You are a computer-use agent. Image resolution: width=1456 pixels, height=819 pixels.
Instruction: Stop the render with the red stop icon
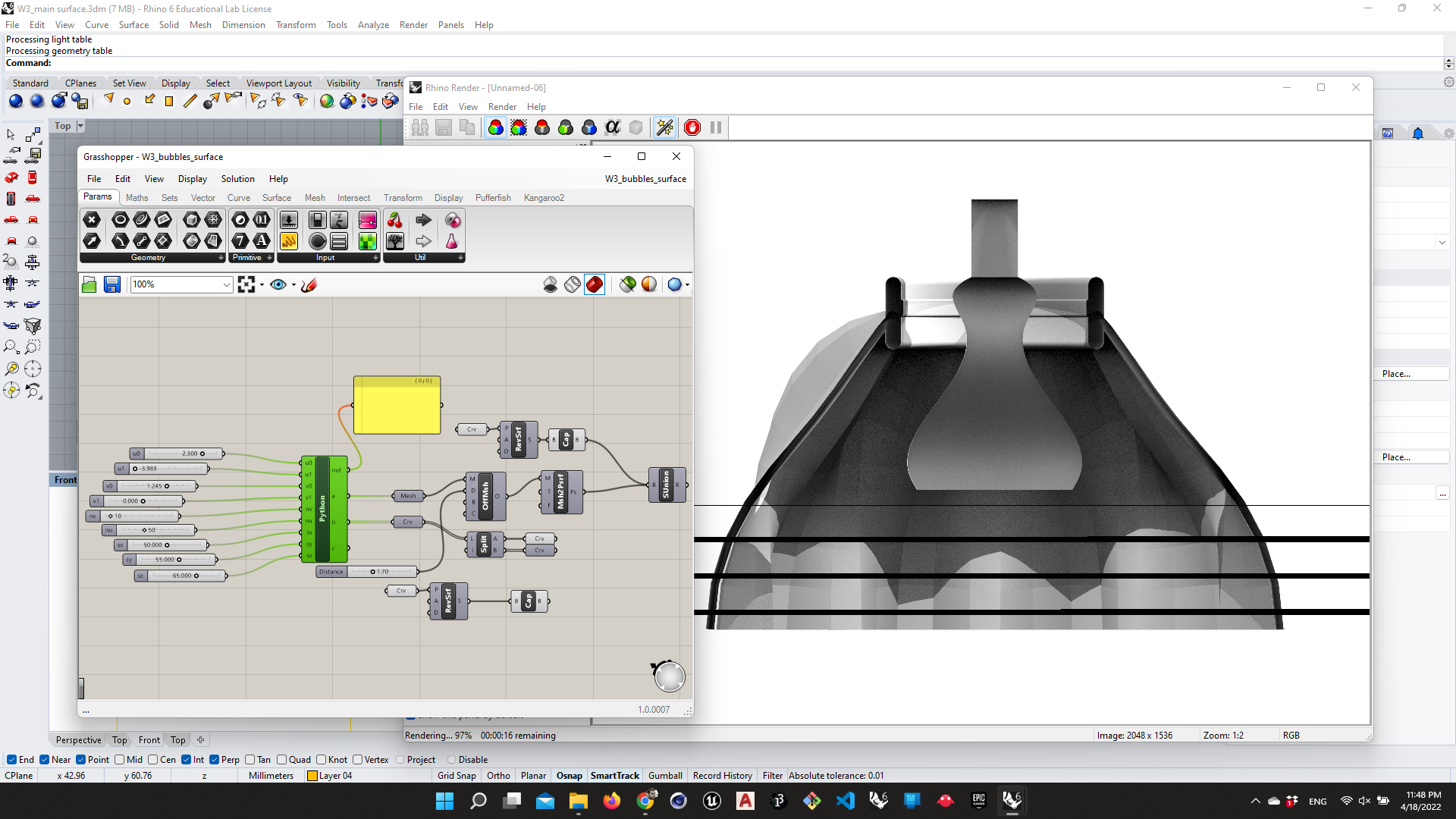[692, 127]
